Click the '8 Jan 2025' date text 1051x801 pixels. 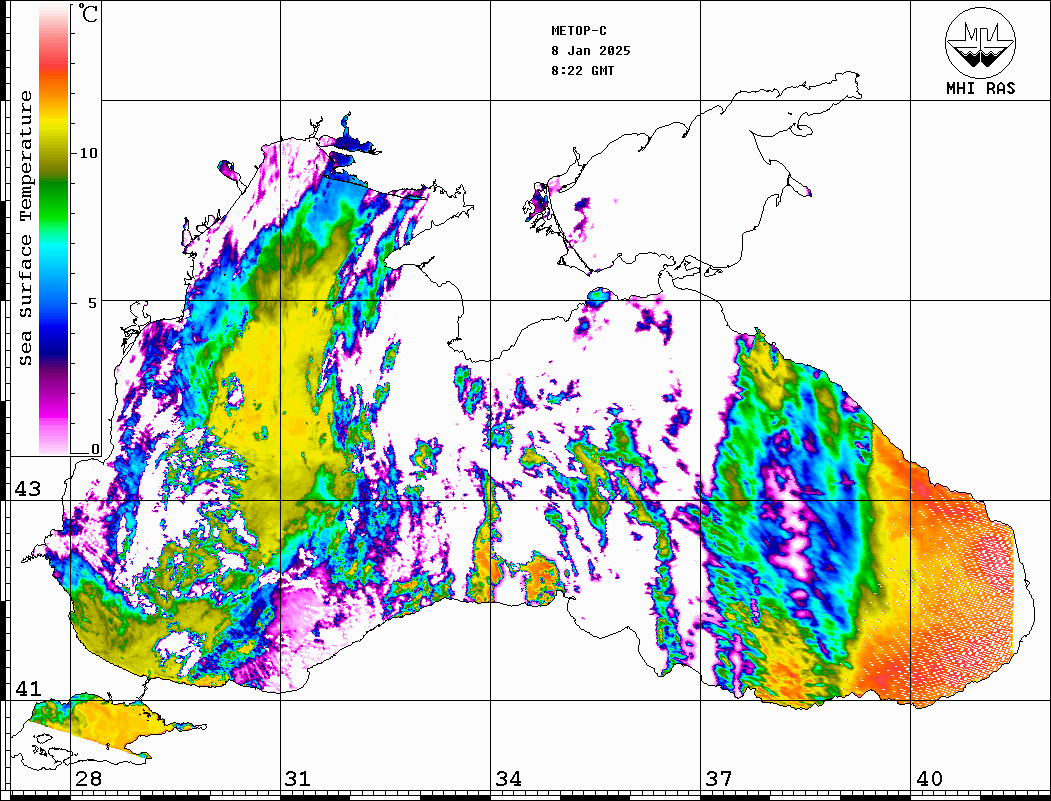tap(591, 51)
